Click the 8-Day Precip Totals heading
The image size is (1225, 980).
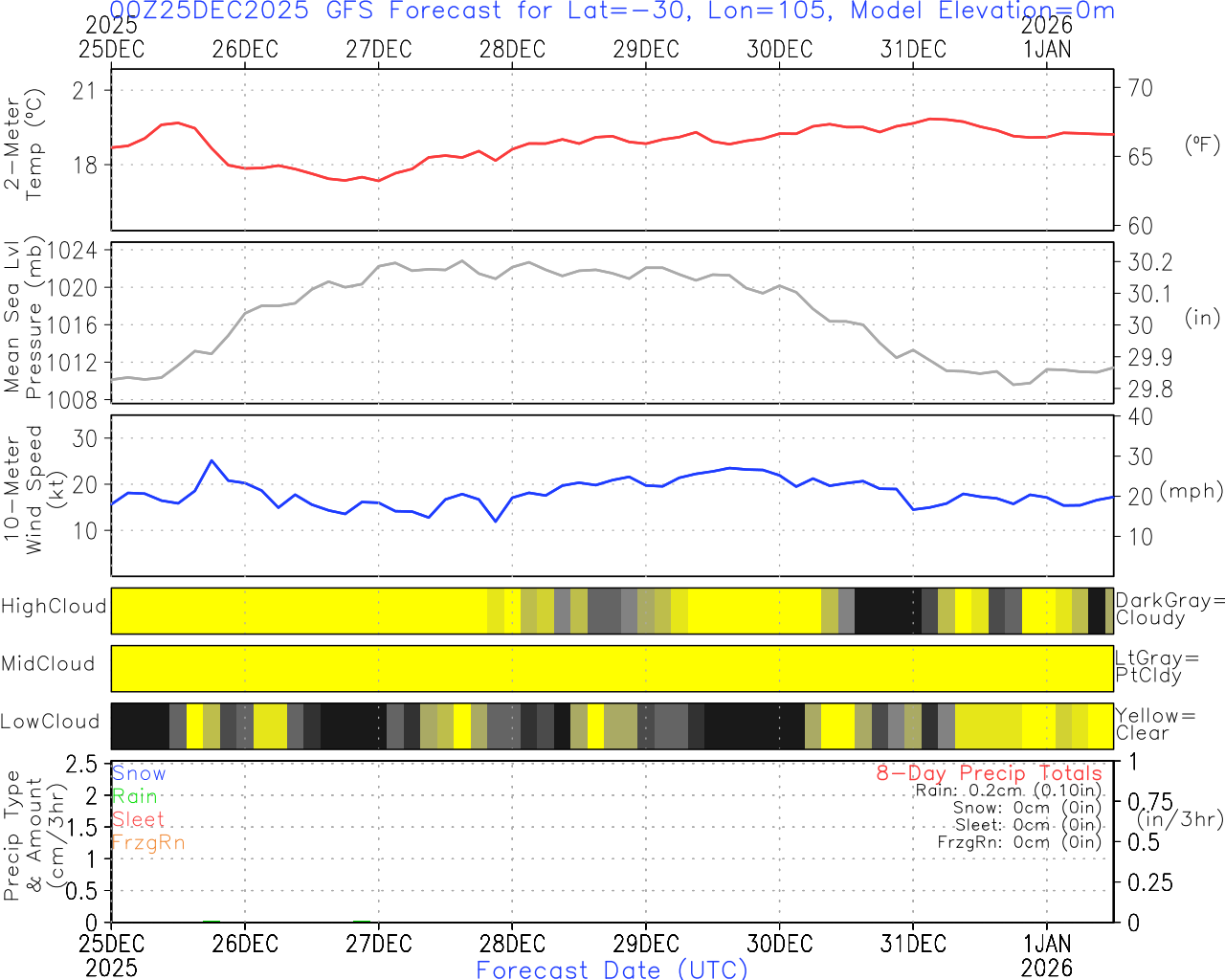989,773
